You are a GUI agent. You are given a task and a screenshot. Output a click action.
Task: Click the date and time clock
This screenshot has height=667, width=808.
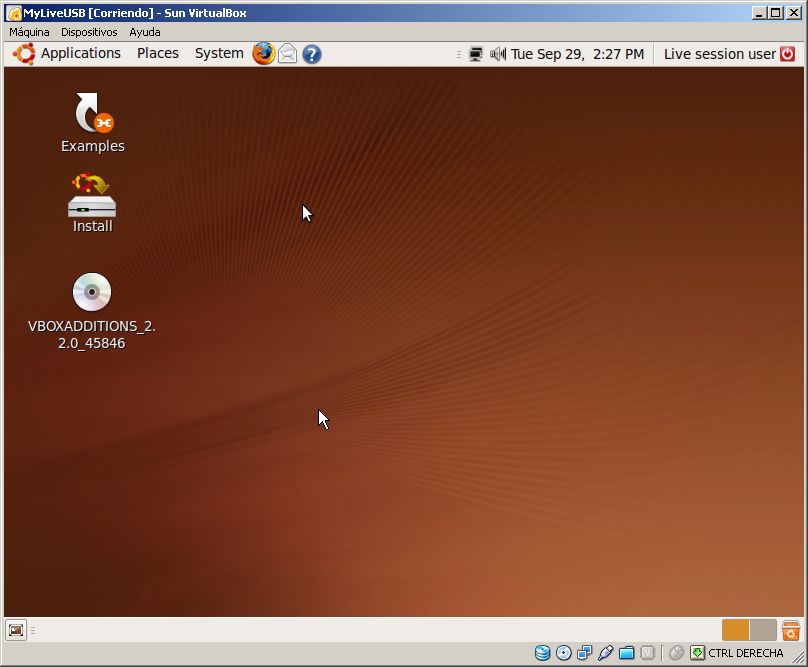[577, 54]
